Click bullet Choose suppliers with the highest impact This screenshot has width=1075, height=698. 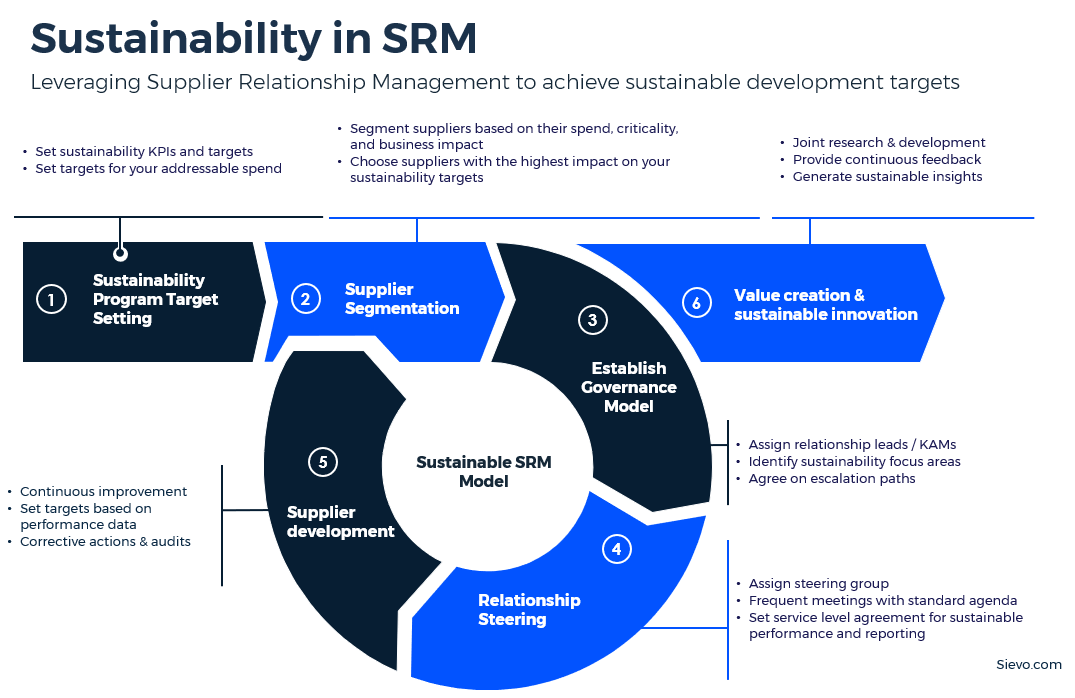510,169
